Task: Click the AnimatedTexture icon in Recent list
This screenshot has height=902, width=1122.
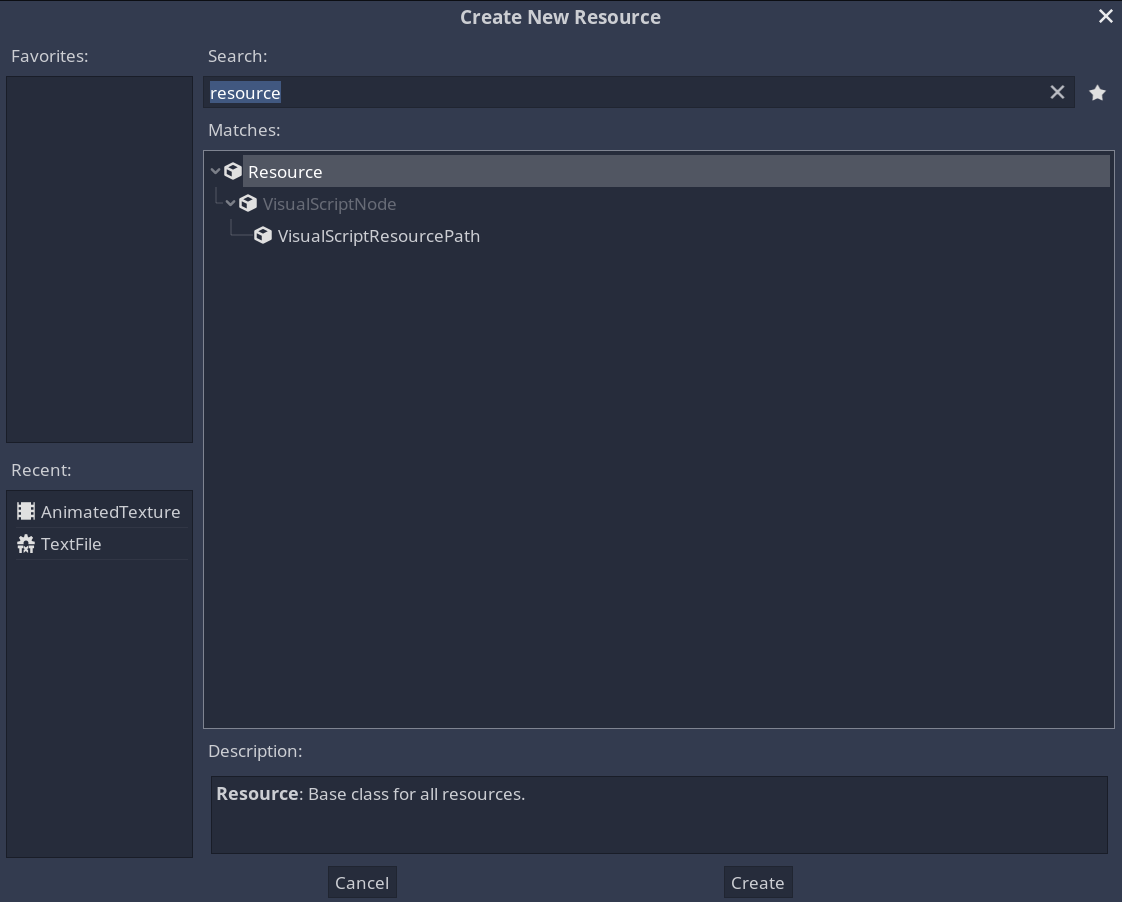Action: coord(26,511)
